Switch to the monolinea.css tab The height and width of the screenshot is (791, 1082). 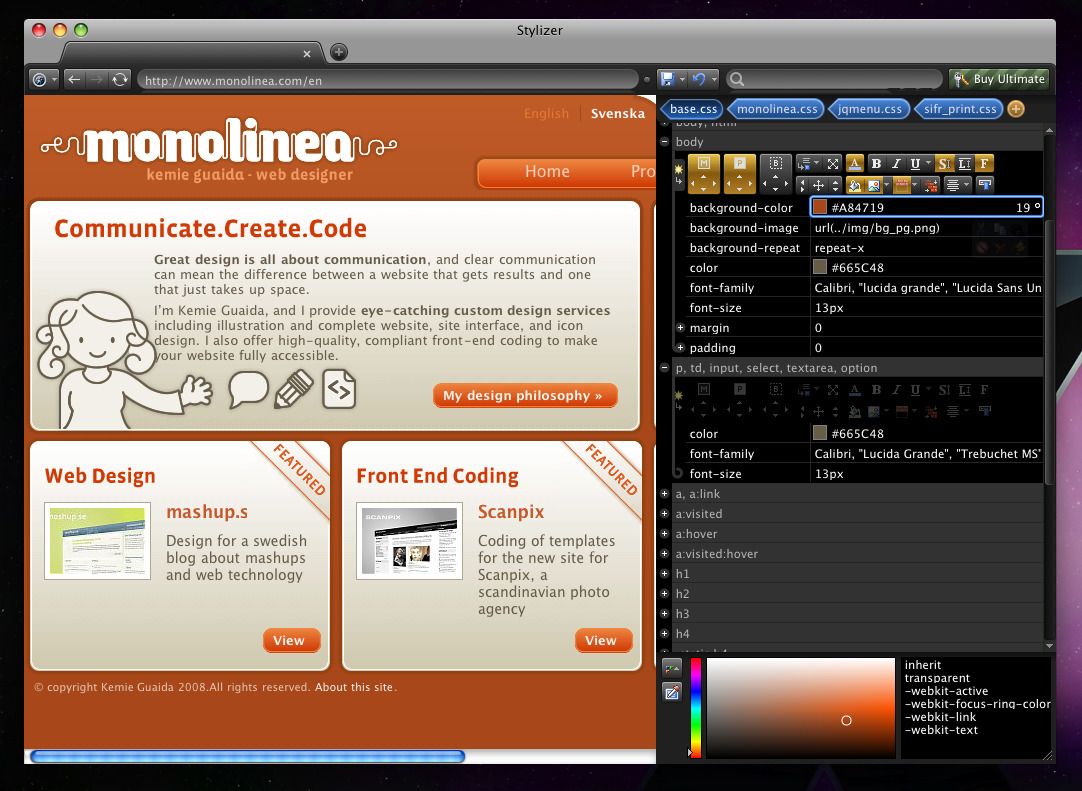777,108
